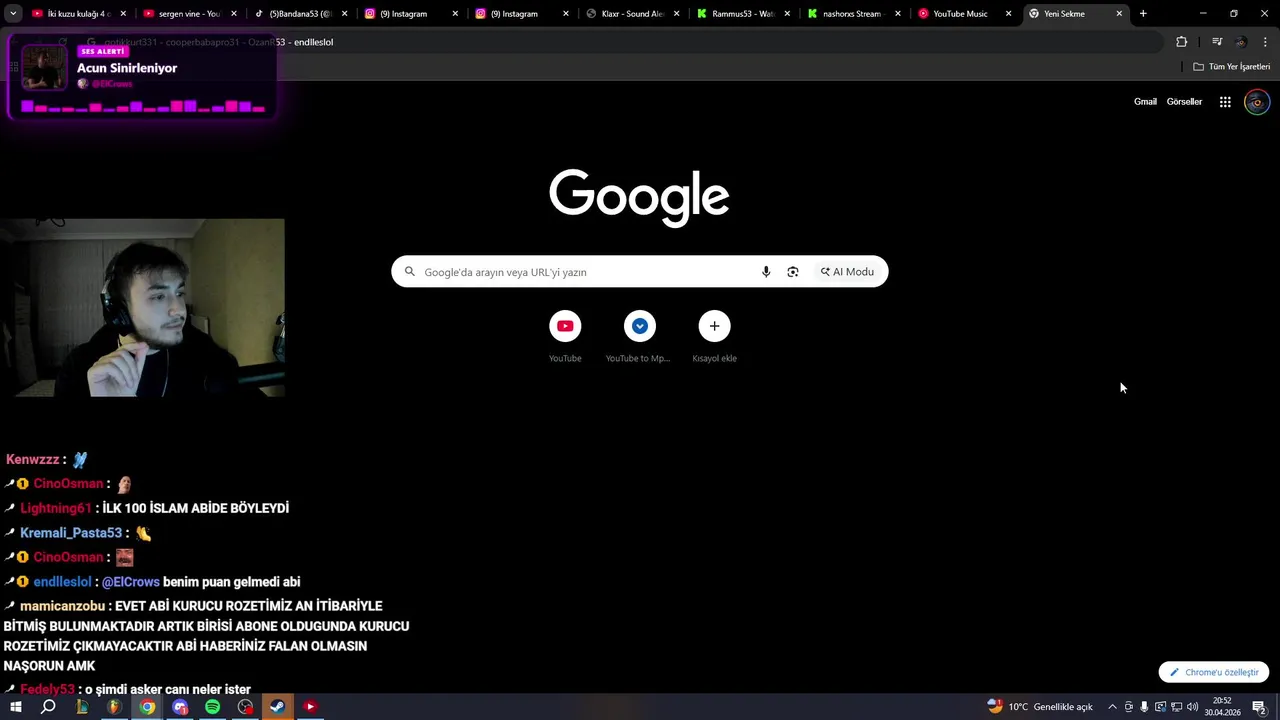The image size is (1280, 720).
Task: Click the AI Modu button
Action: [x=848, y=272]
